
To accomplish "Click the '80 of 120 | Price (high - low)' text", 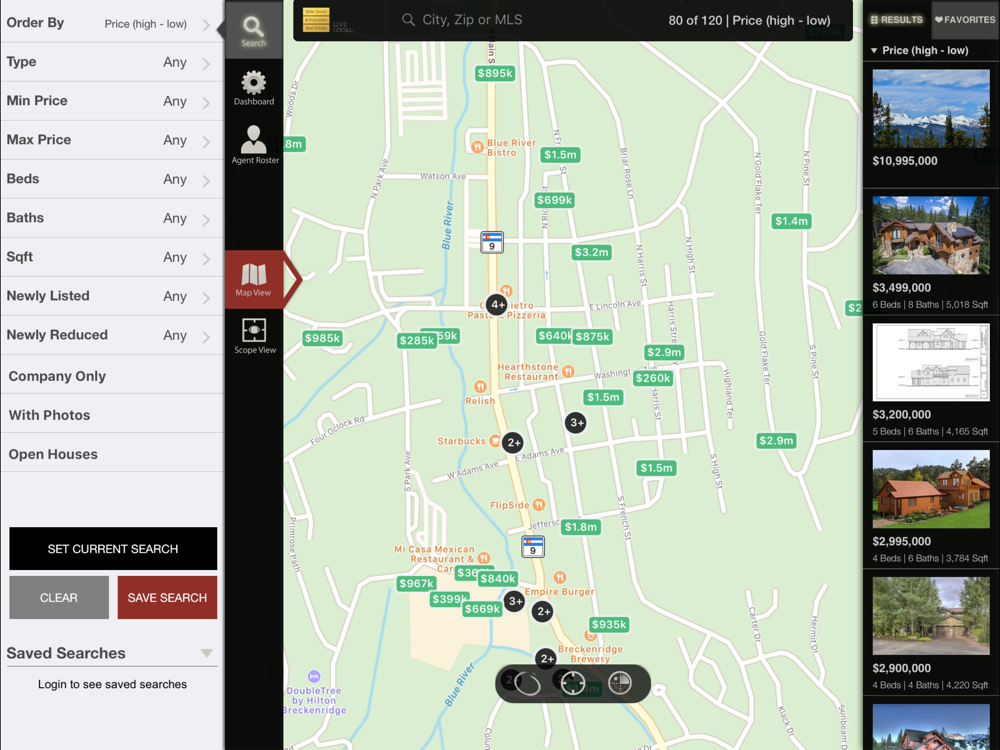I will [x=749, y=20].
